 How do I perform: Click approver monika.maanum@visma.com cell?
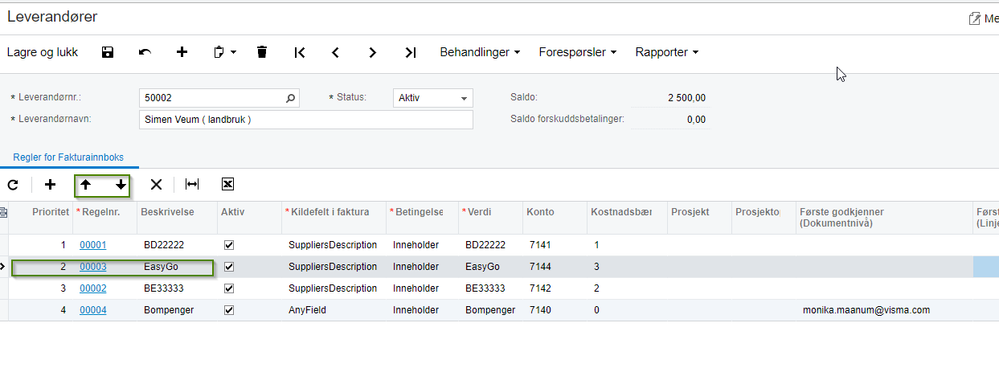point(883,311)
